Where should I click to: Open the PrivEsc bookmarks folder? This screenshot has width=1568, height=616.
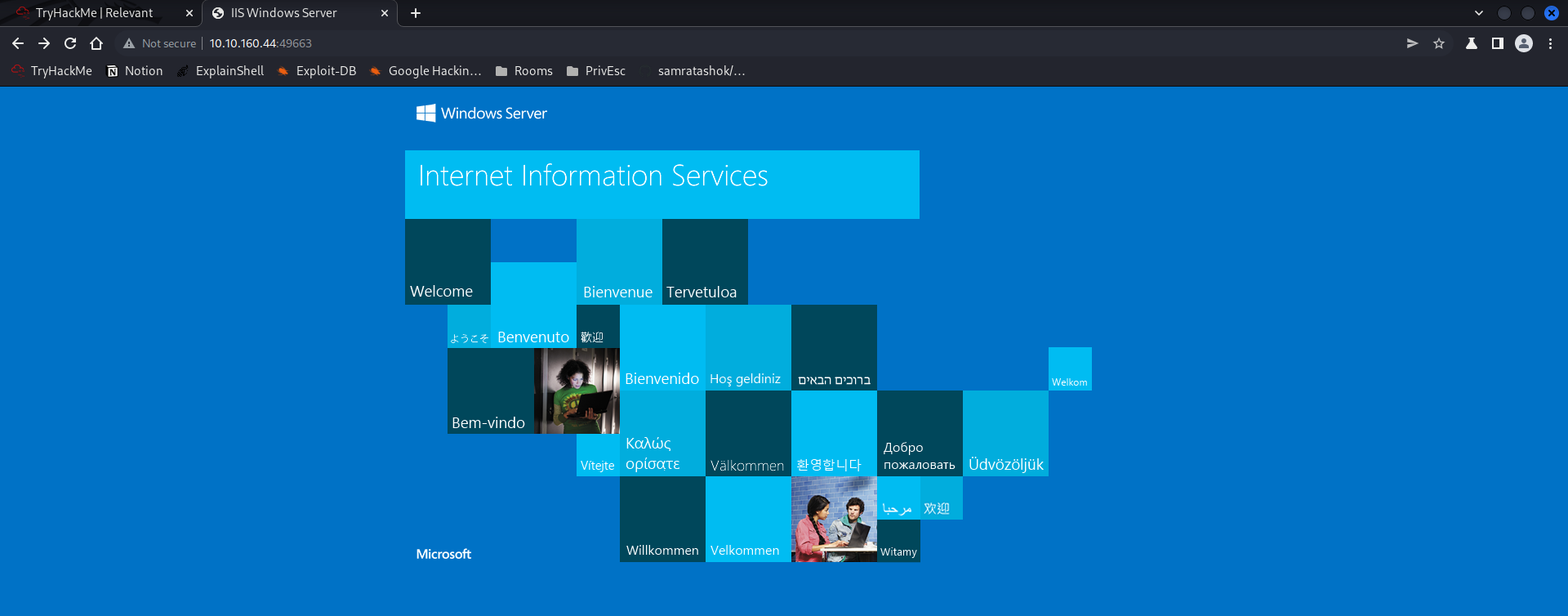[596, 71]
